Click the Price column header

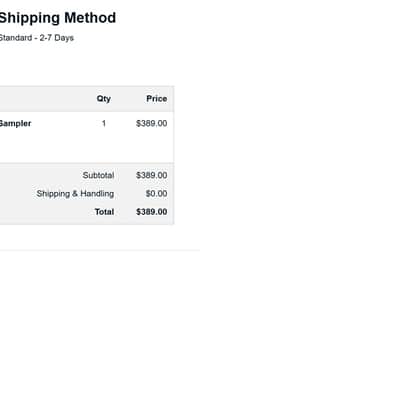pos(157,99)
